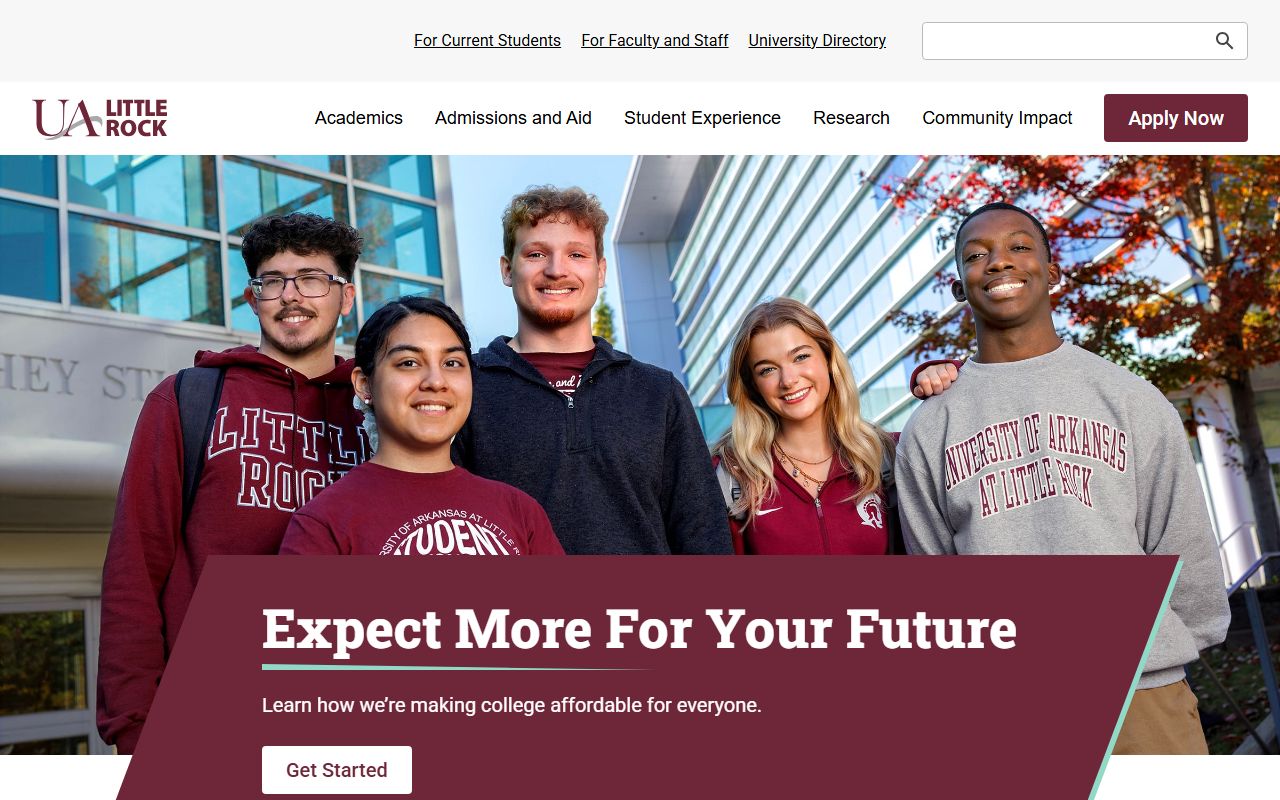The image size is (1280, 800).
Task: Click the UA Little Rock logo
Action: (x=100, y=118)
